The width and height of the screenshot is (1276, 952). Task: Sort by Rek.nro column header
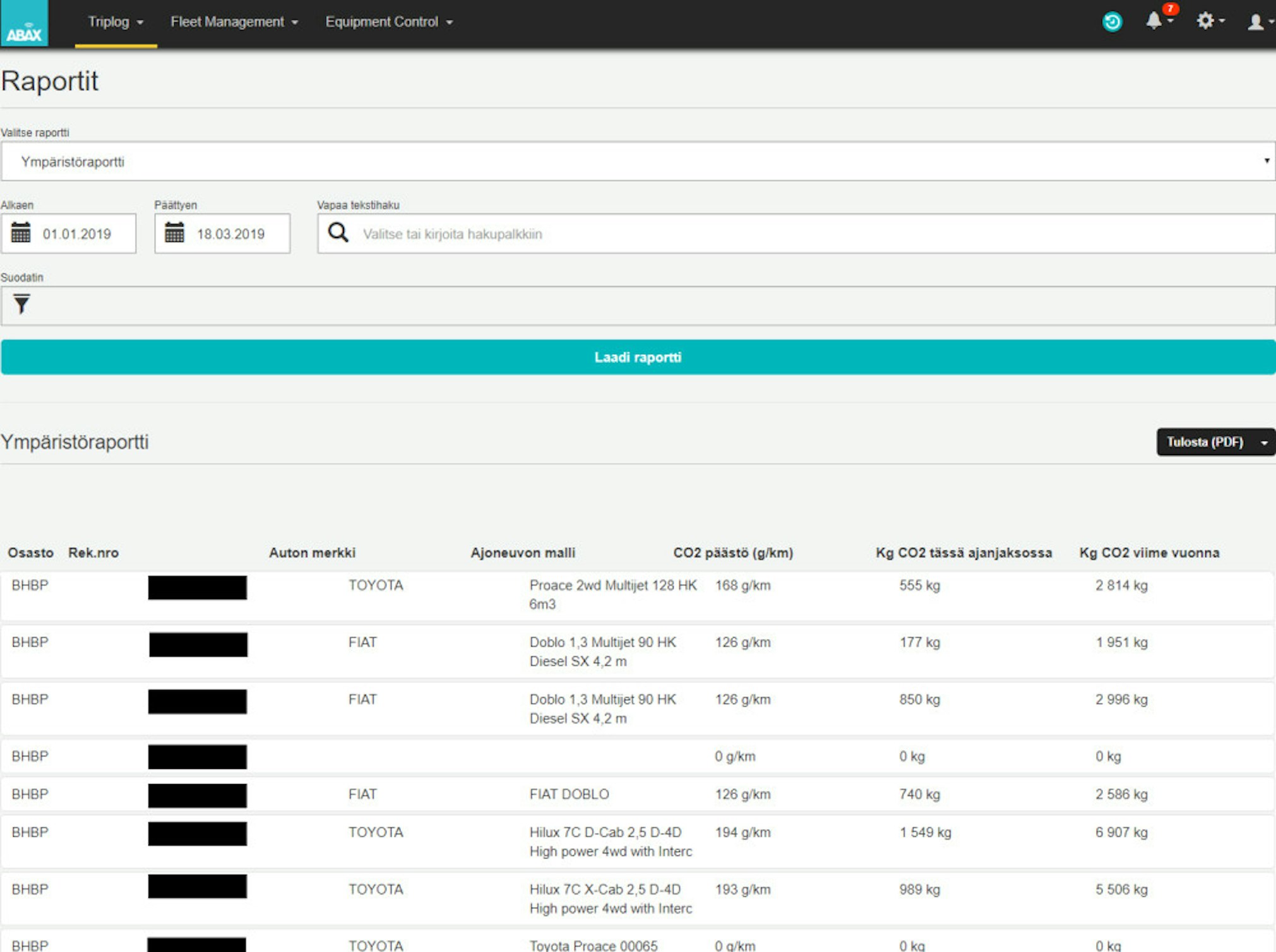(93, 553)
